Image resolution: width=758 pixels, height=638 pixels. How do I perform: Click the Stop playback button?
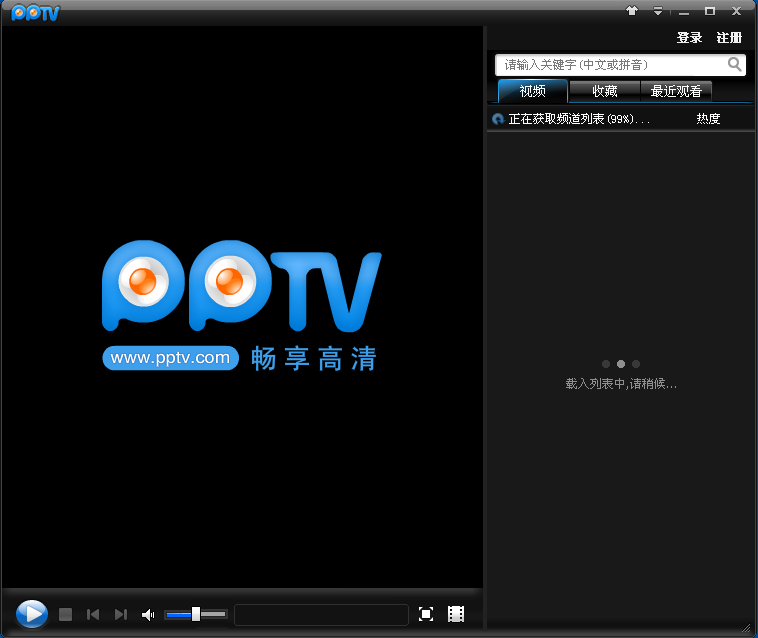(65, 614)
